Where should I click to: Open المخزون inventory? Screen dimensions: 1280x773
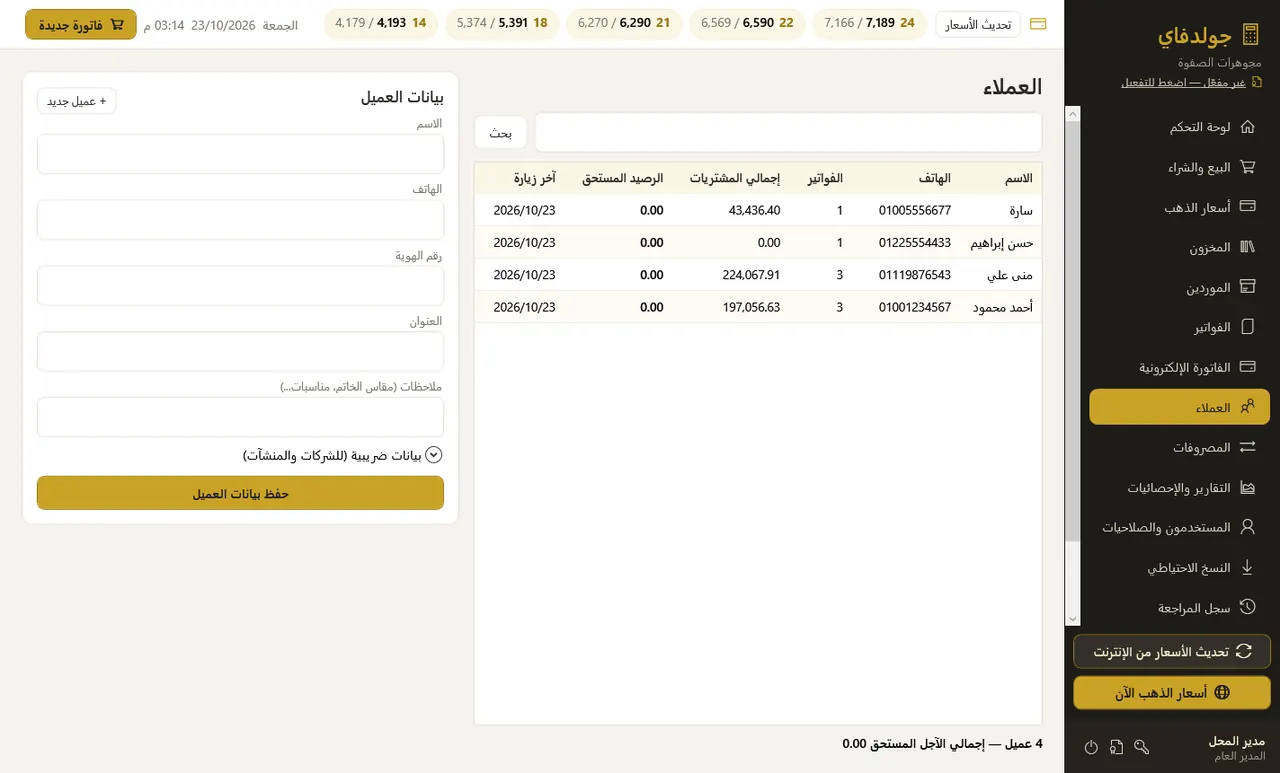[x=1179, y=247]
